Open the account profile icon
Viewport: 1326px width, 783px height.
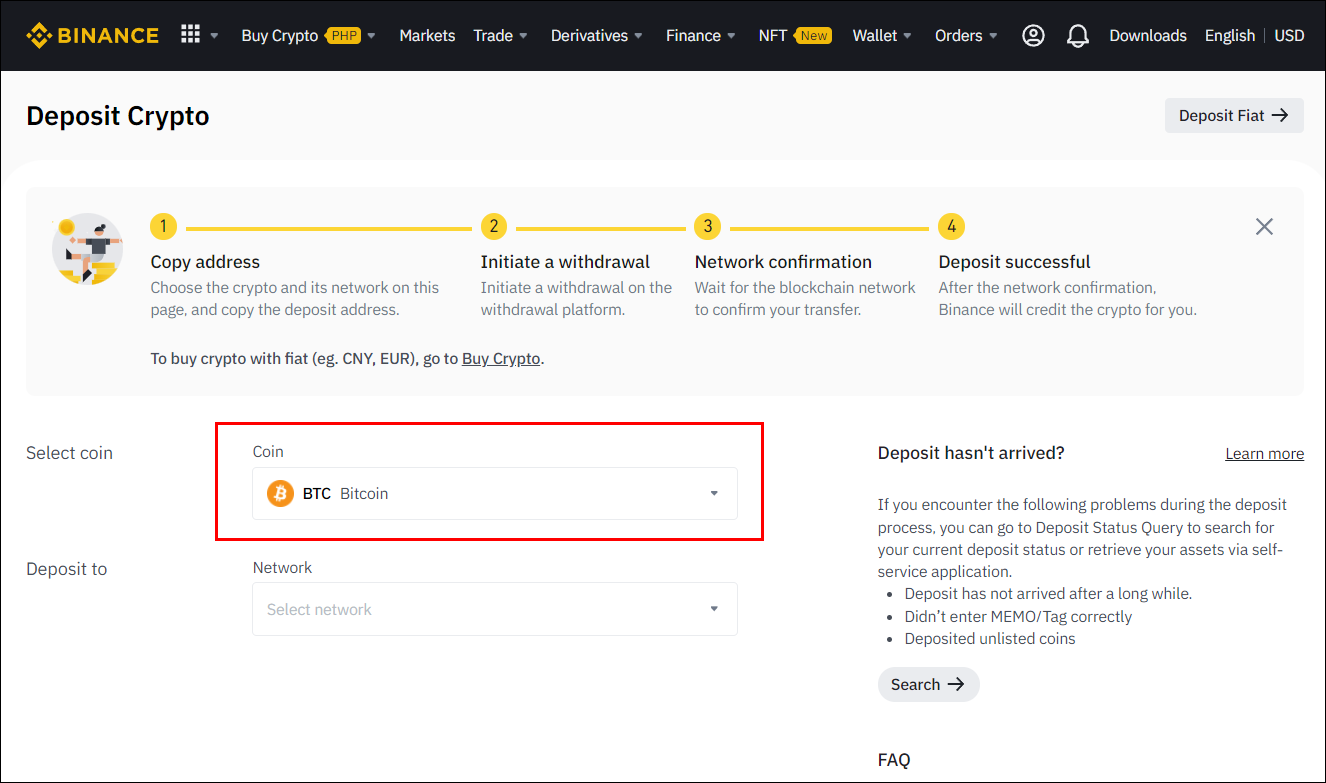tap(1033, 35)
